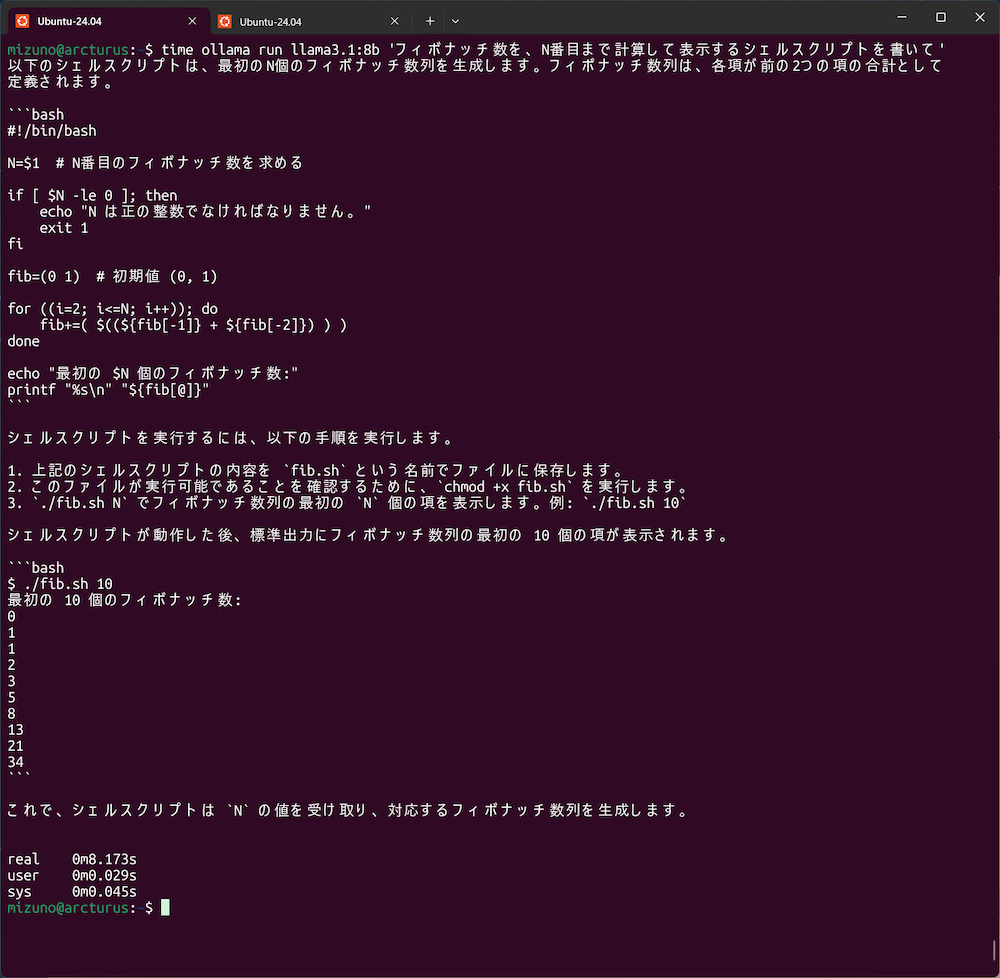This screenshot has width=1000, height=978.
Task: Click the output number 34
Action: (x=16, y=762)
